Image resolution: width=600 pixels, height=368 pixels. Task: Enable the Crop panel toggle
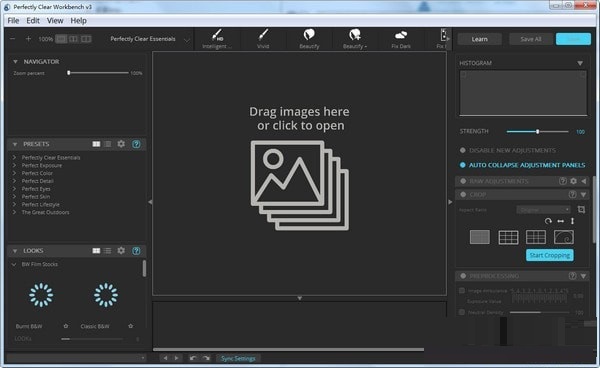coord(463,194)
